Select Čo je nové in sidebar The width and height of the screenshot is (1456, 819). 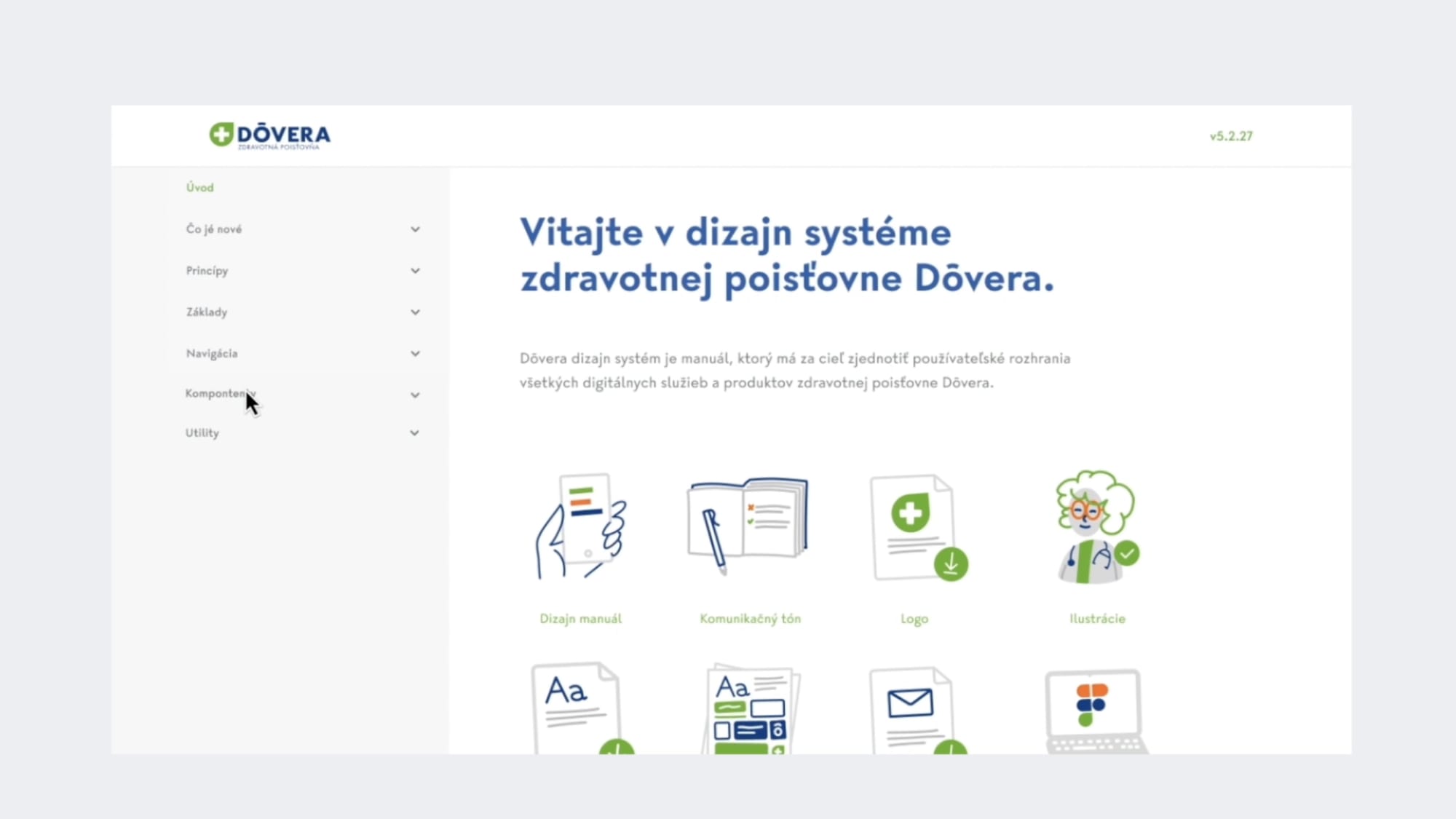213,229
